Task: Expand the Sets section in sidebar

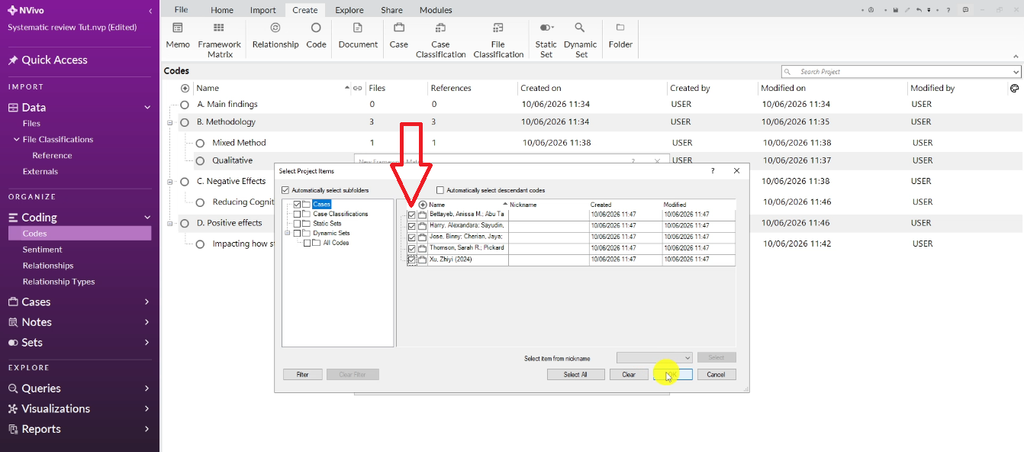Action: 146,342
